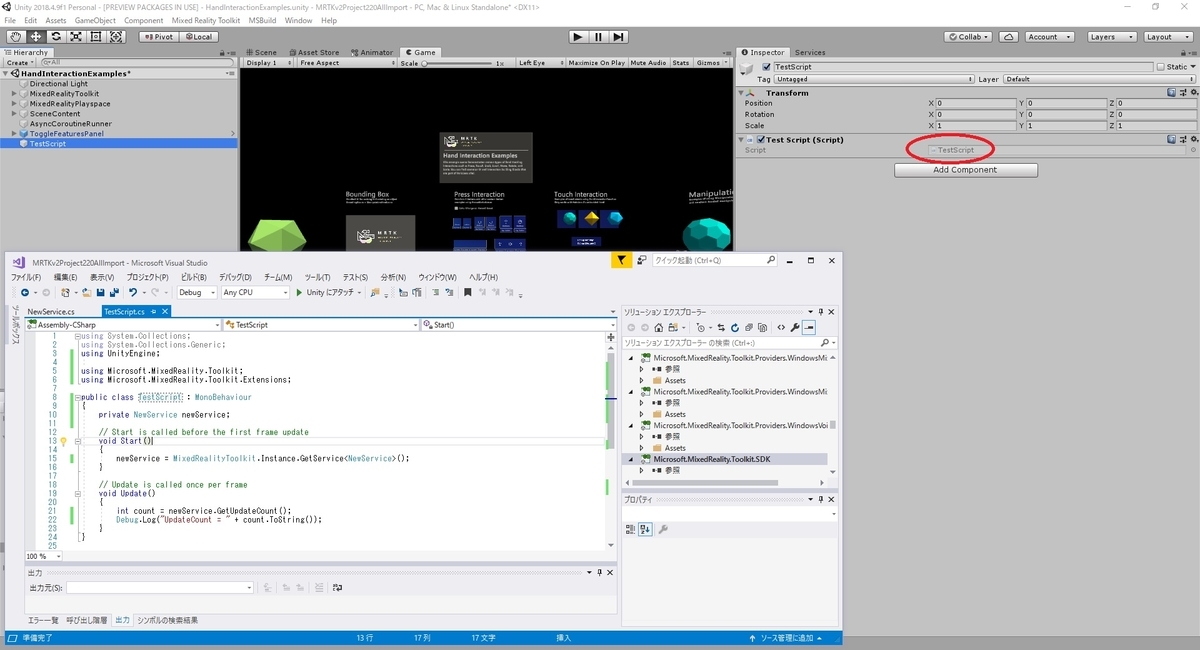This screenshot has width=1200, height=650.
Task: Select the Unity Rotate tool
Action: pos(56,36)
